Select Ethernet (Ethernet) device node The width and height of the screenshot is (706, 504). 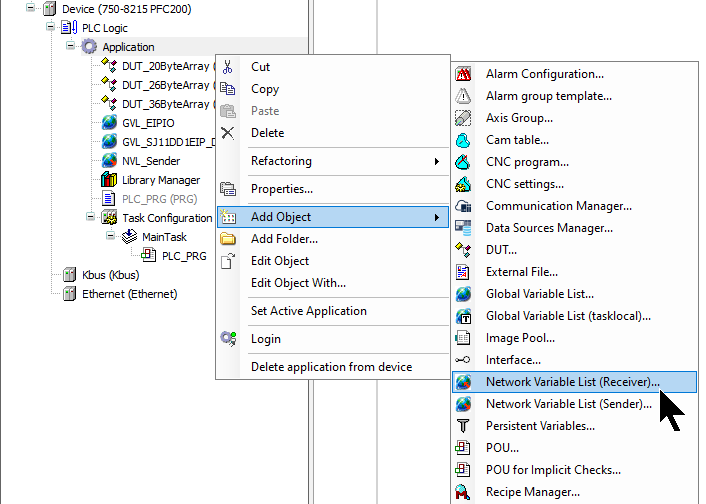(x=130, y=294)
